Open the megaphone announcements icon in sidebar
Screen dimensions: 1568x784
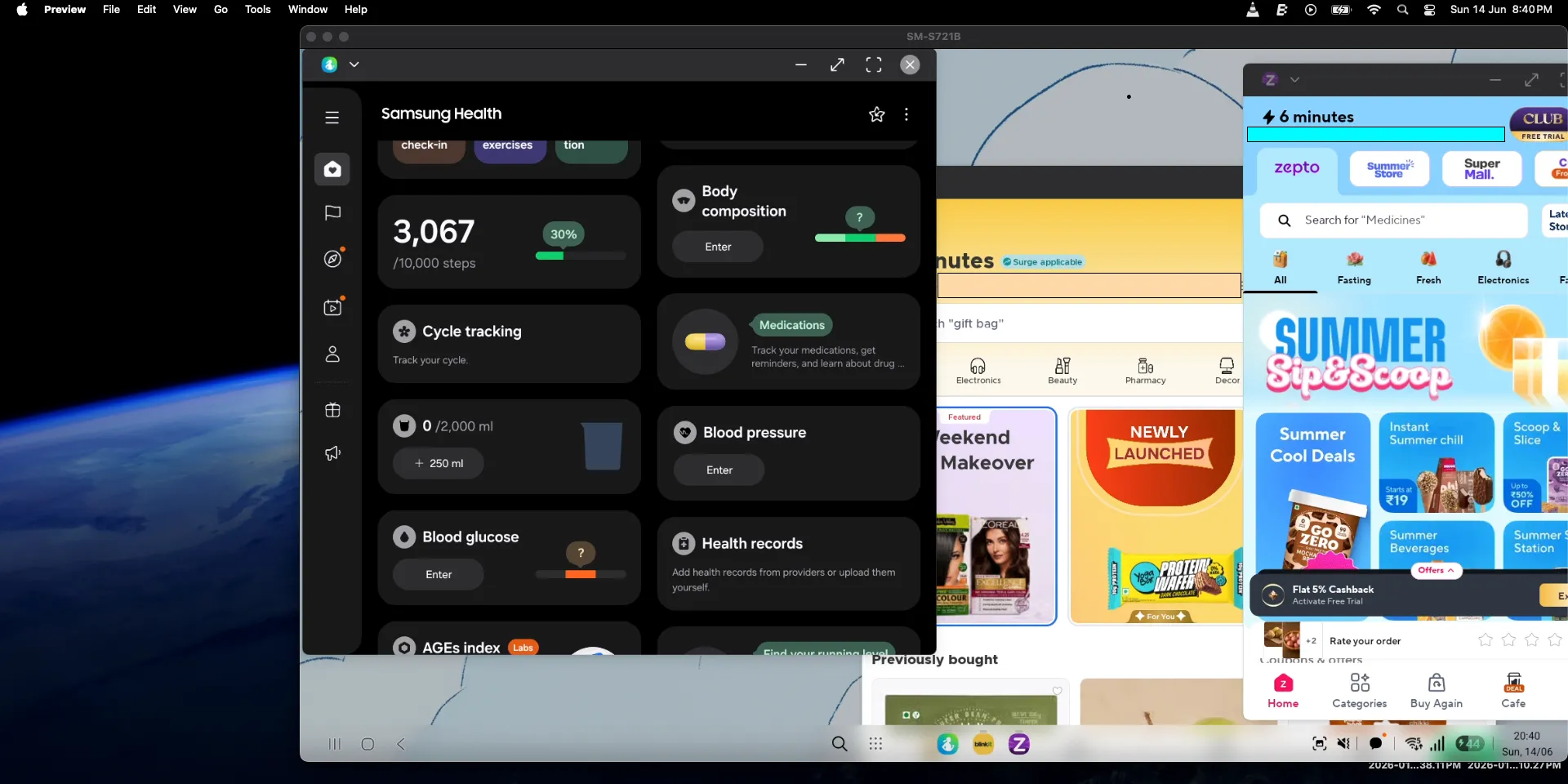click(332, 453)
